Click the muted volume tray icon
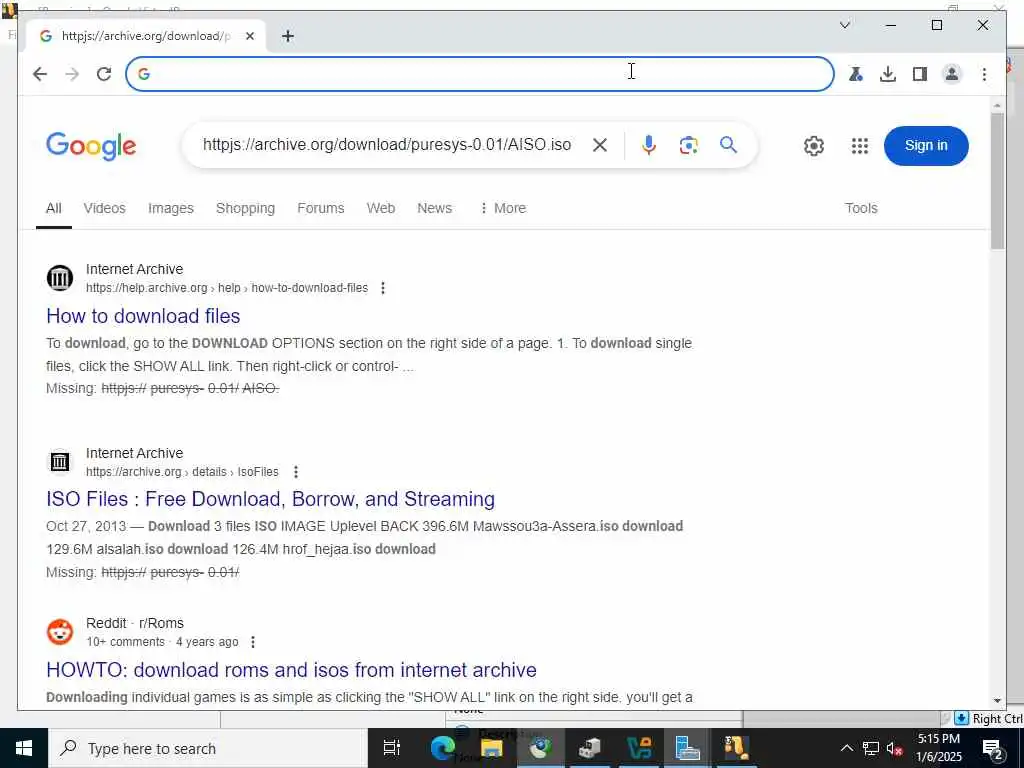The height and width of the screenshot is (768, 1024). (895, 748)
